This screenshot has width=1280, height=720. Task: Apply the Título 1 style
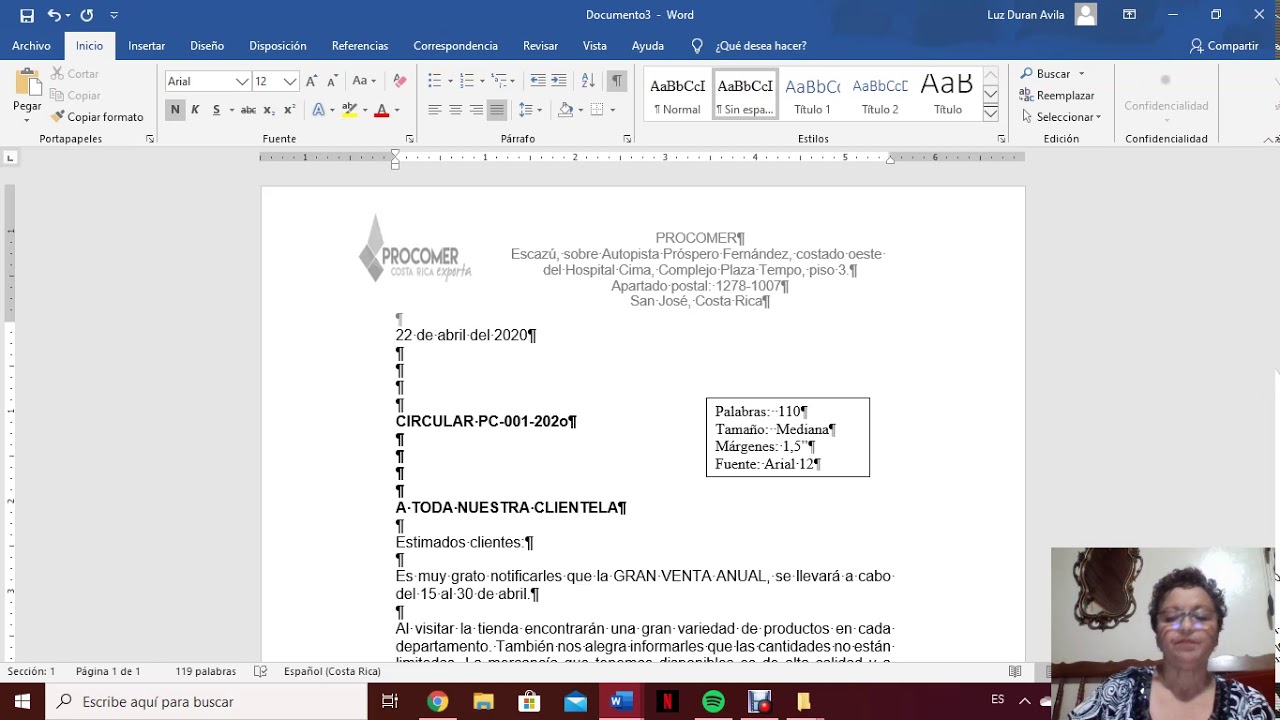point(812,95)
